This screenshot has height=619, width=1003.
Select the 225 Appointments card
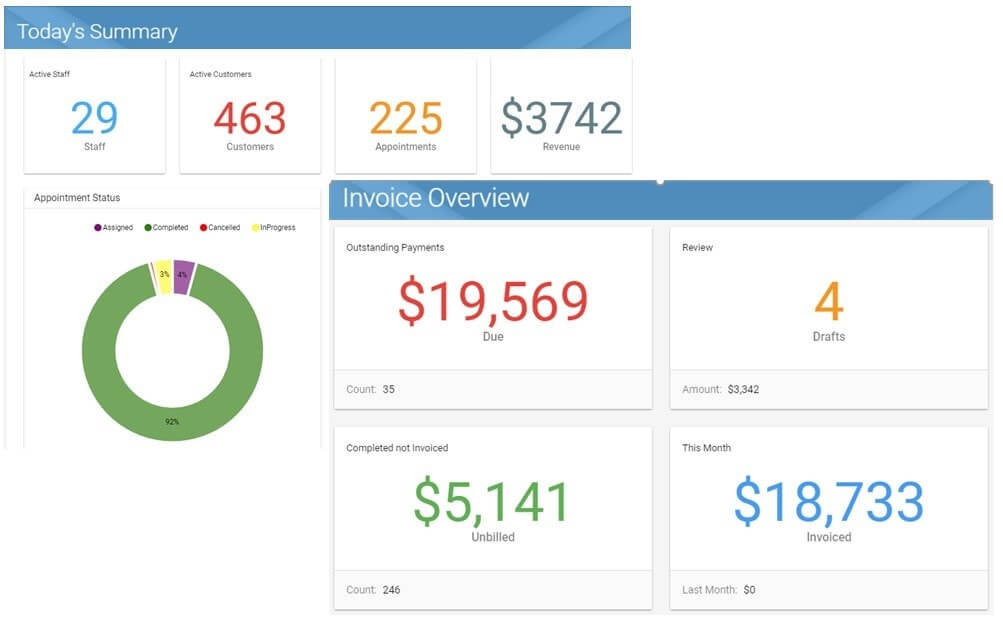click(x=406, y=115)
